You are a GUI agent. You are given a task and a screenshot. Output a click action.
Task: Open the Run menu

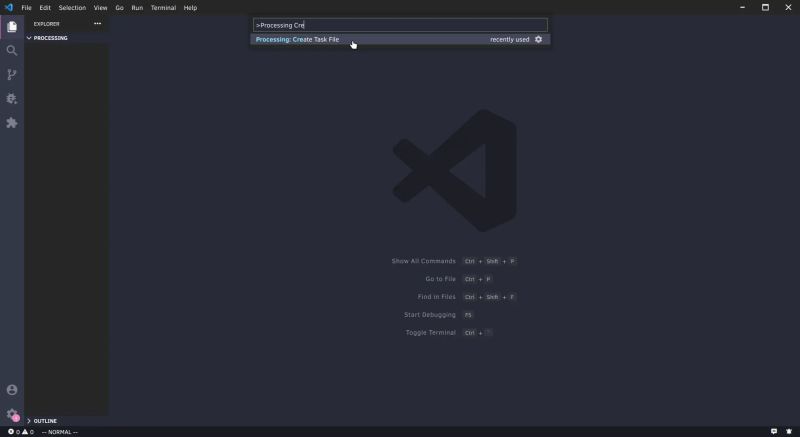click(x=137, y=8)
